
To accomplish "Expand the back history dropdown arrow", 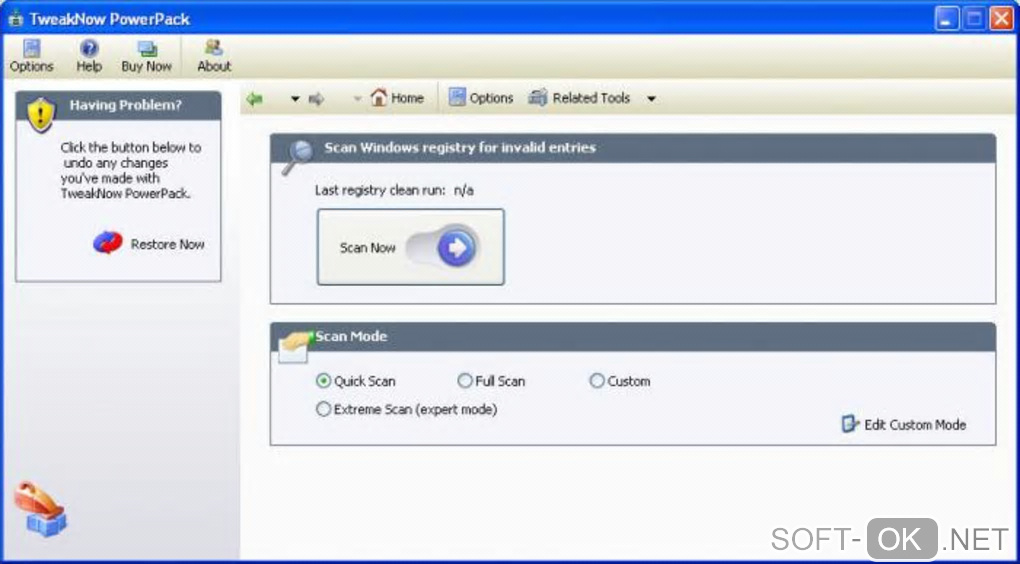I will (295, 100).
